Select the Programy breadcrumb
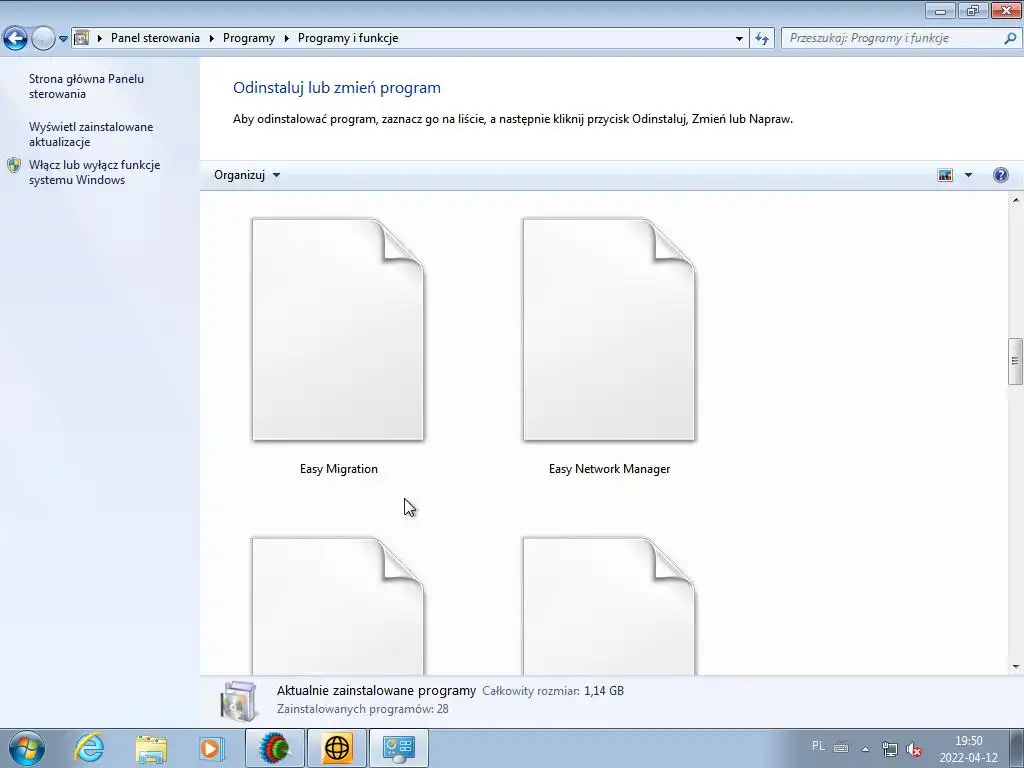The width and height of the screenshot is (1024, 768). 249,38
